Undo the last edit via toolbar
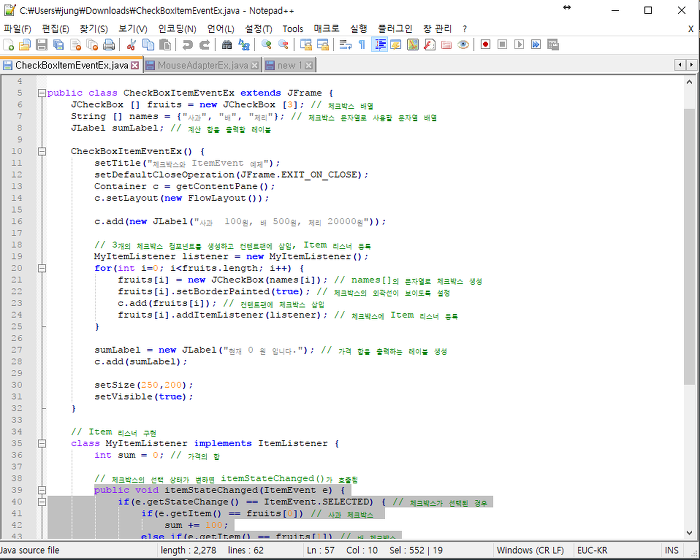This screenshot has width=700, height=560. pyautogui.click(x=188, y=45)
